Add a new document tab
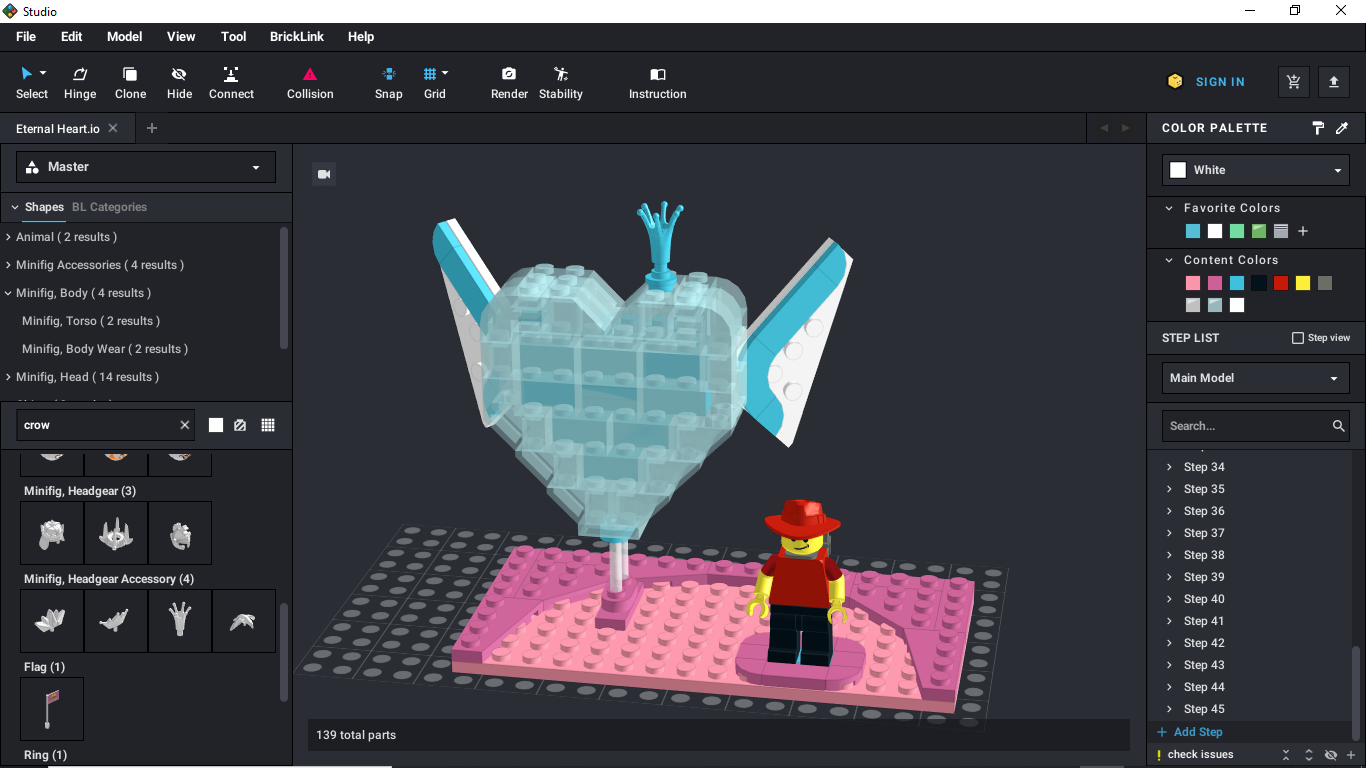 (x=152, y=128)
